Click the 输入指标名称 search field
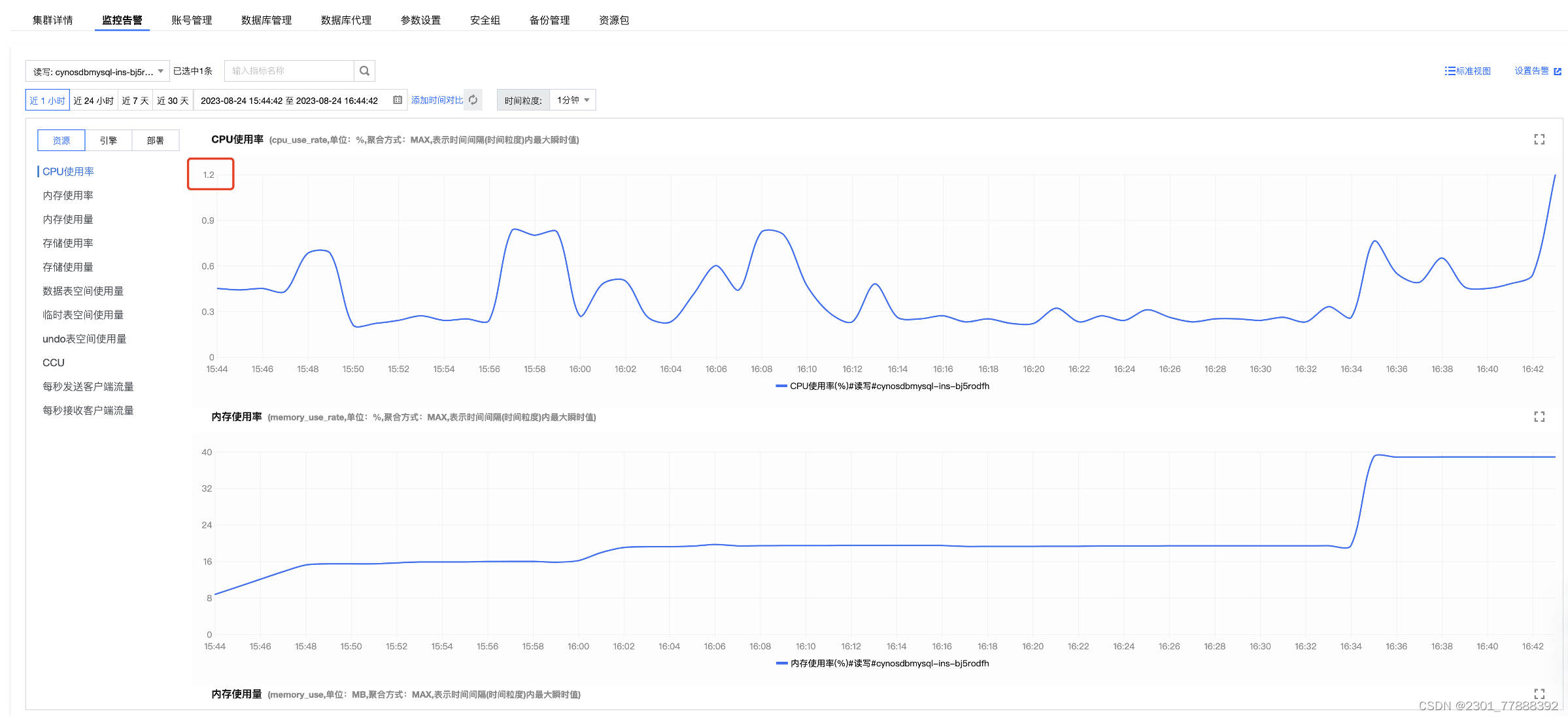The height and width of the screenshot is (718, 1568). (289, 71)
